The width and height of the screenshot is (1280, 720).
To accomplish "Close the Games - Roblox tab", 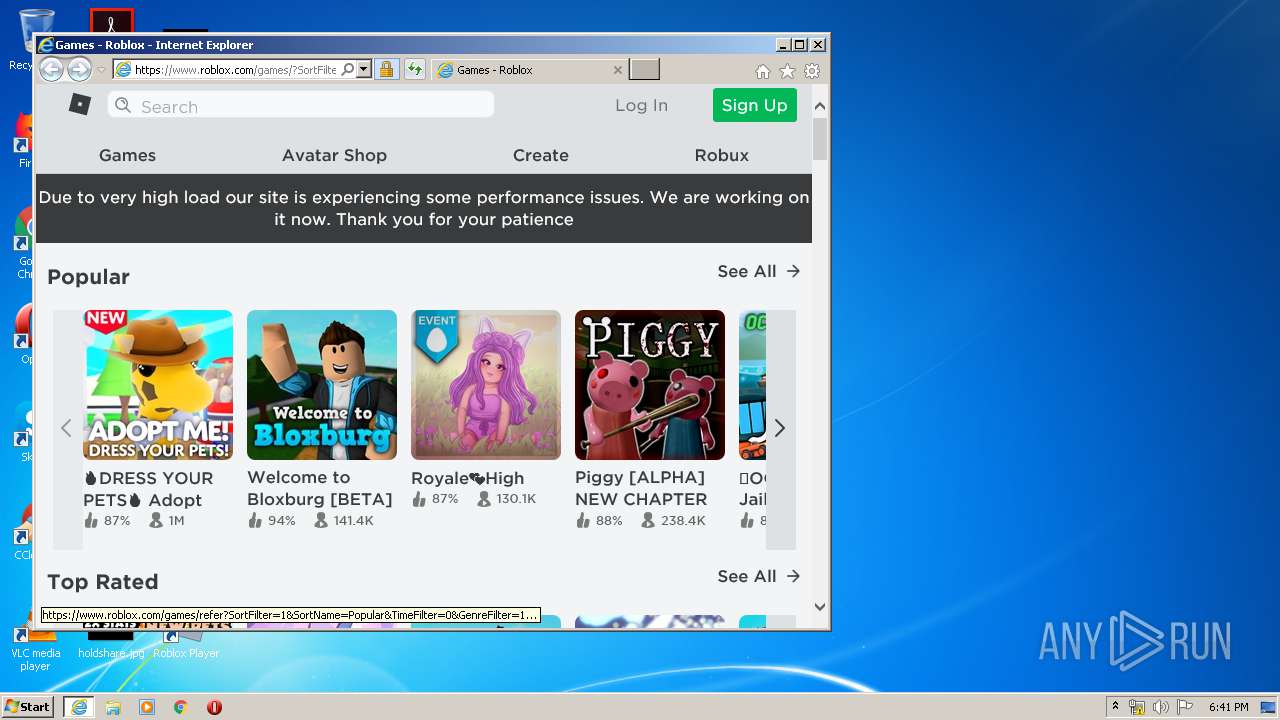I will (x=617, y=70).
